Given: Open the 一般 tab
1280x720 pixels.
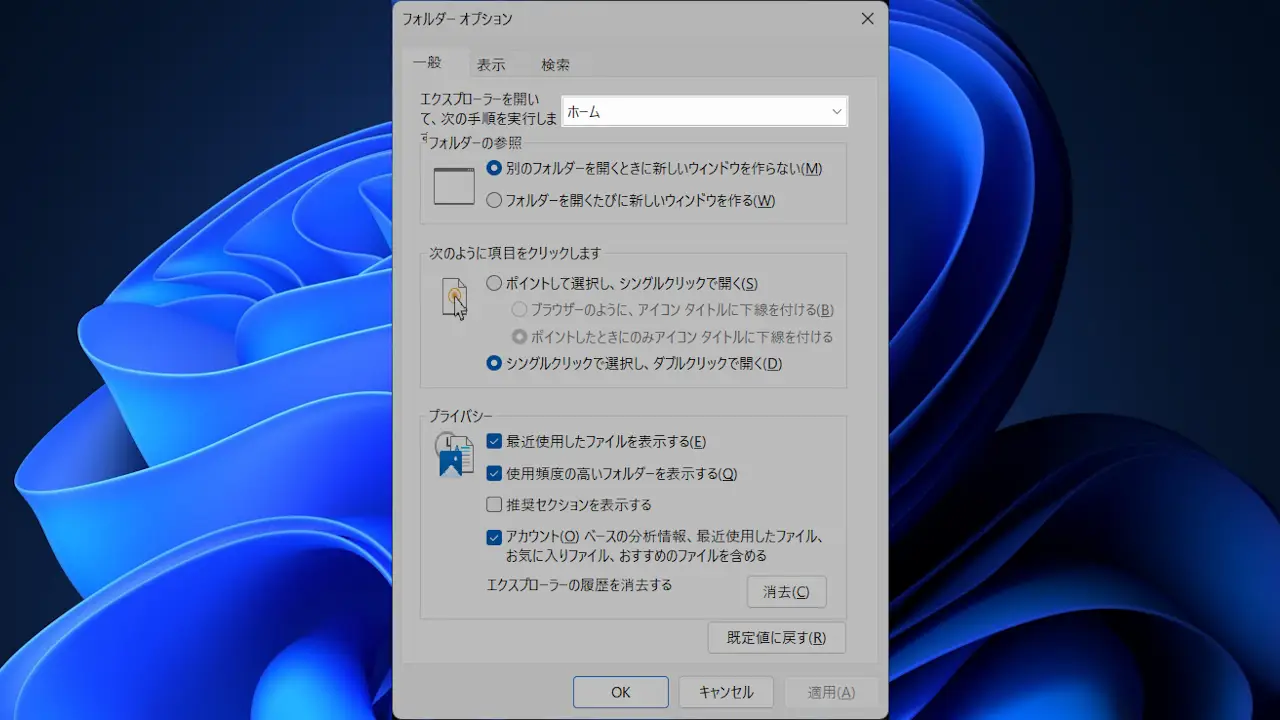Looking at the screenshot, I should point(427,63).
